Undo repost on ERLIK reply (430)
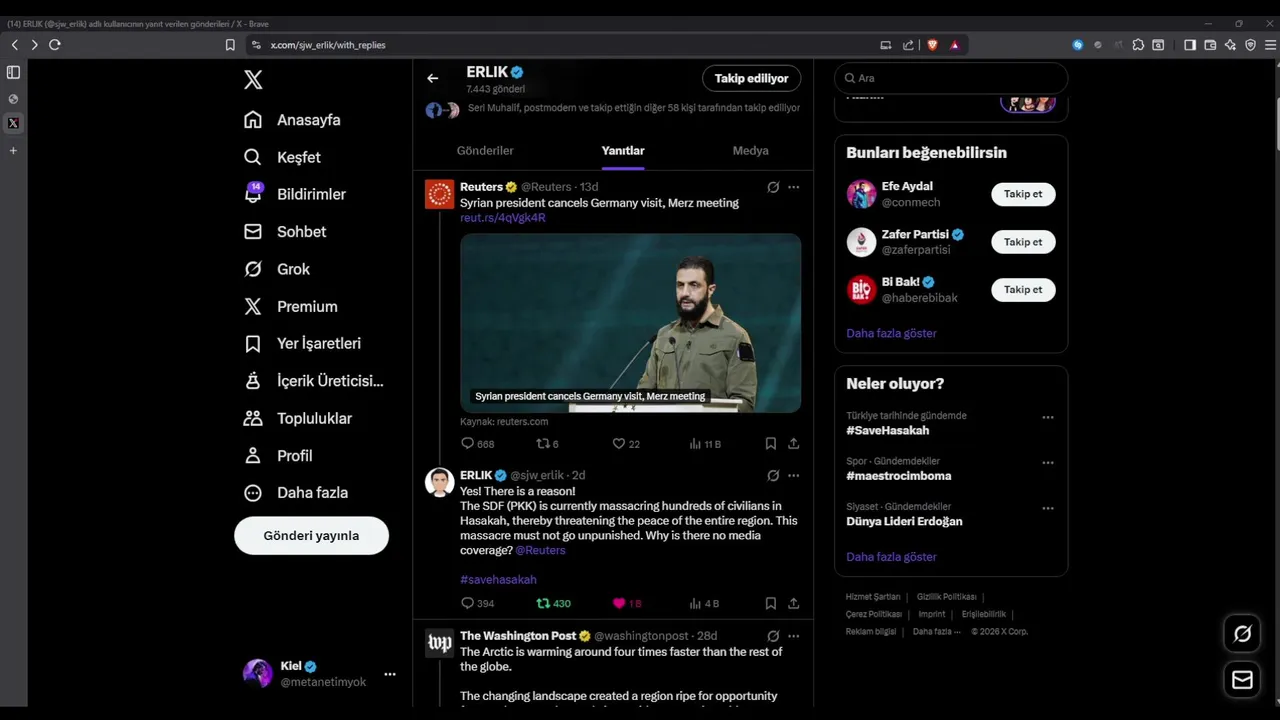Viewport: 1280px width, 720px height. [553, 603]
